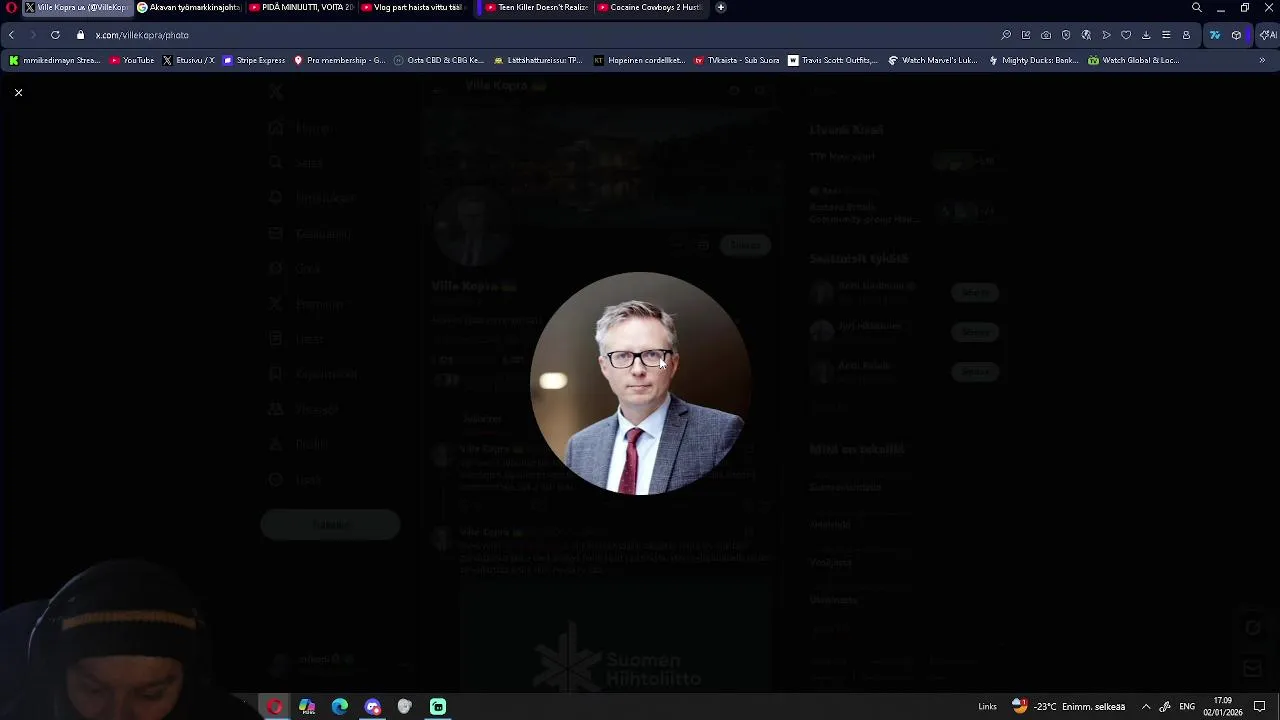Open the downloads toolbar icon
Screen dimensions: 1280x720
(1146, 35)
